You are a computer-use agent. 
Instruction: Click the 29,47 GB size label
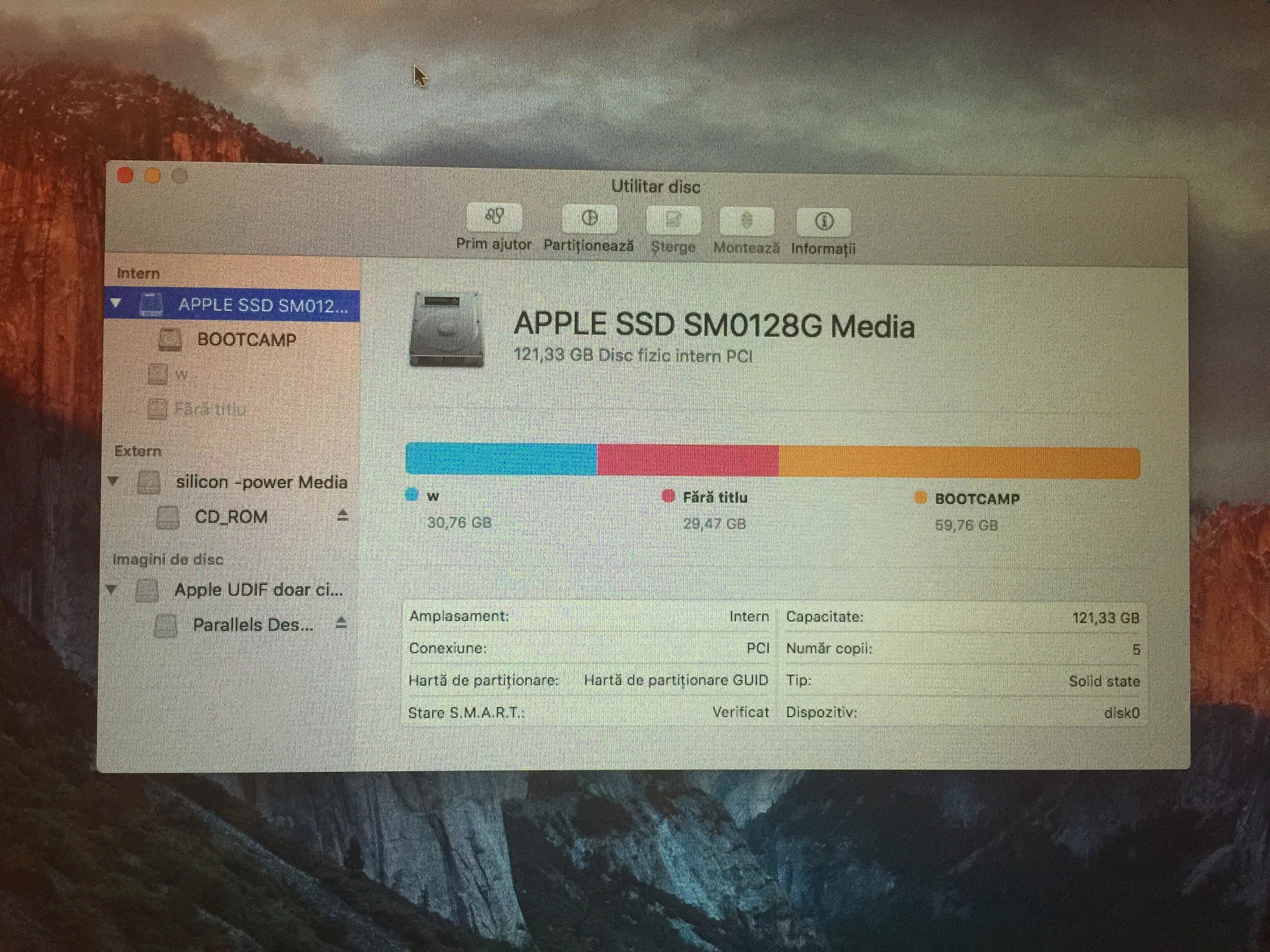714,524
